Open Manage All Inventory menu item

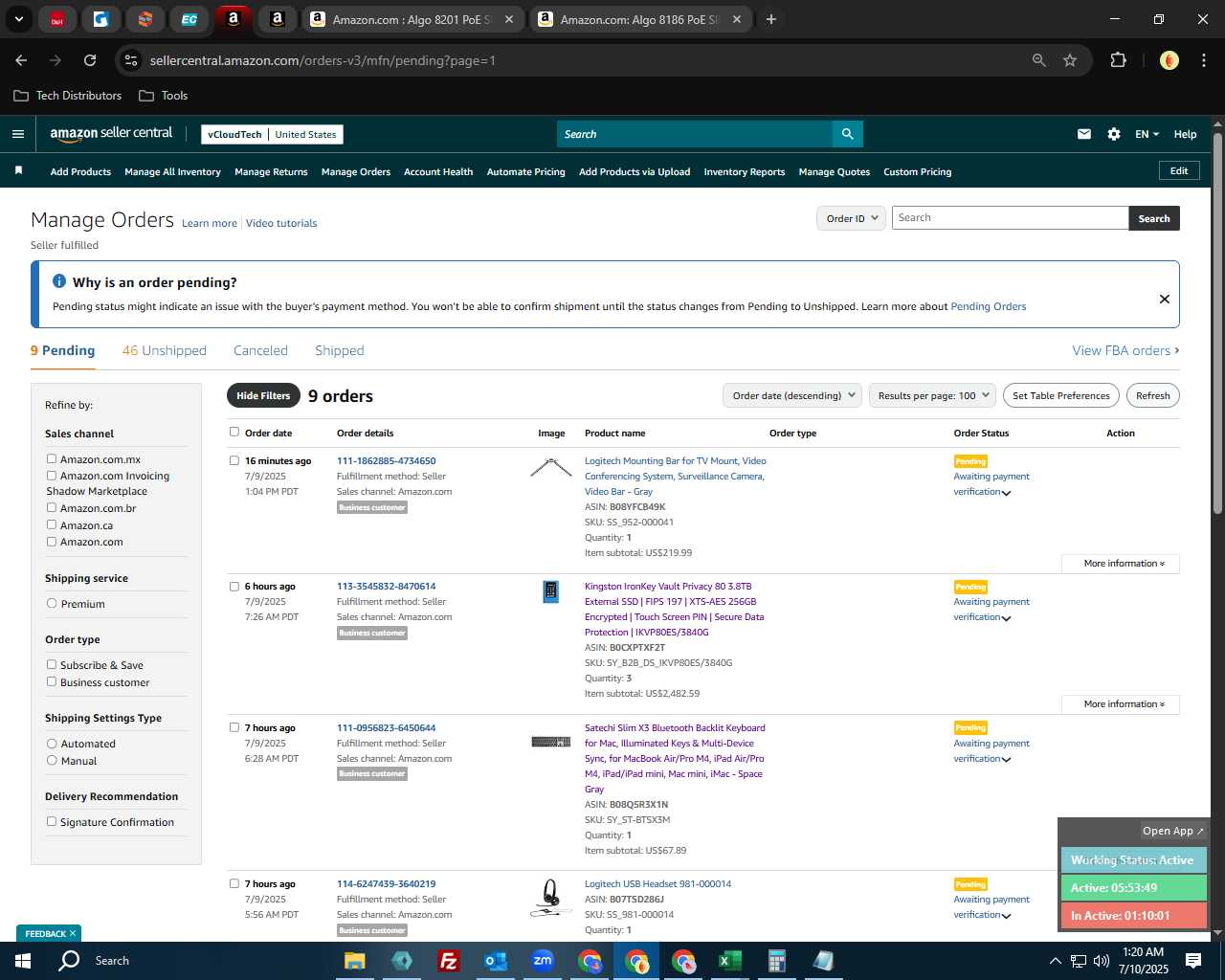point(172,172)
